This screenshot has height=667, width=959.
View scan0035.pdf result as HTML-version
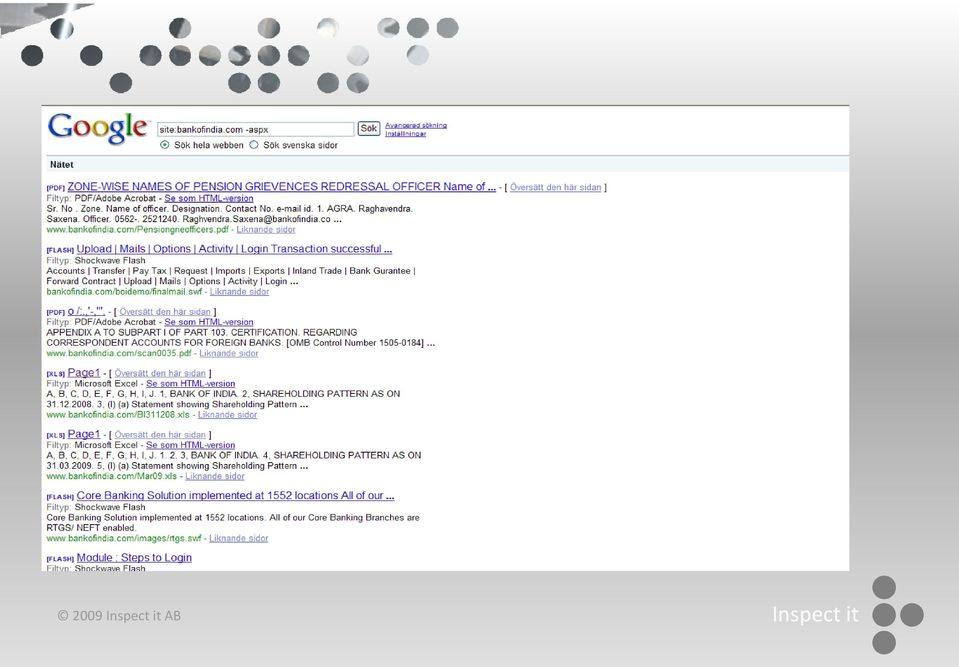tap(209, 322)
